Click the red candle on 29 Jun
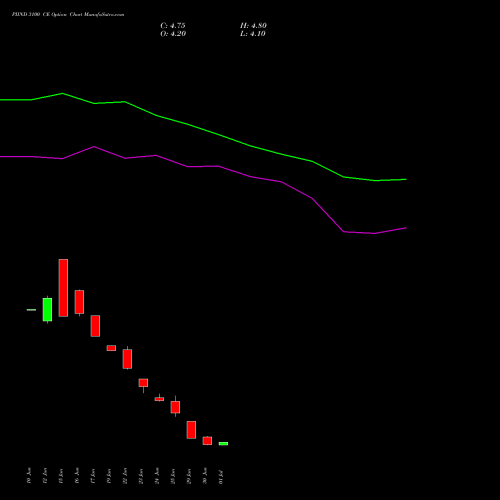500x500 pixels. tap(191, 430)
